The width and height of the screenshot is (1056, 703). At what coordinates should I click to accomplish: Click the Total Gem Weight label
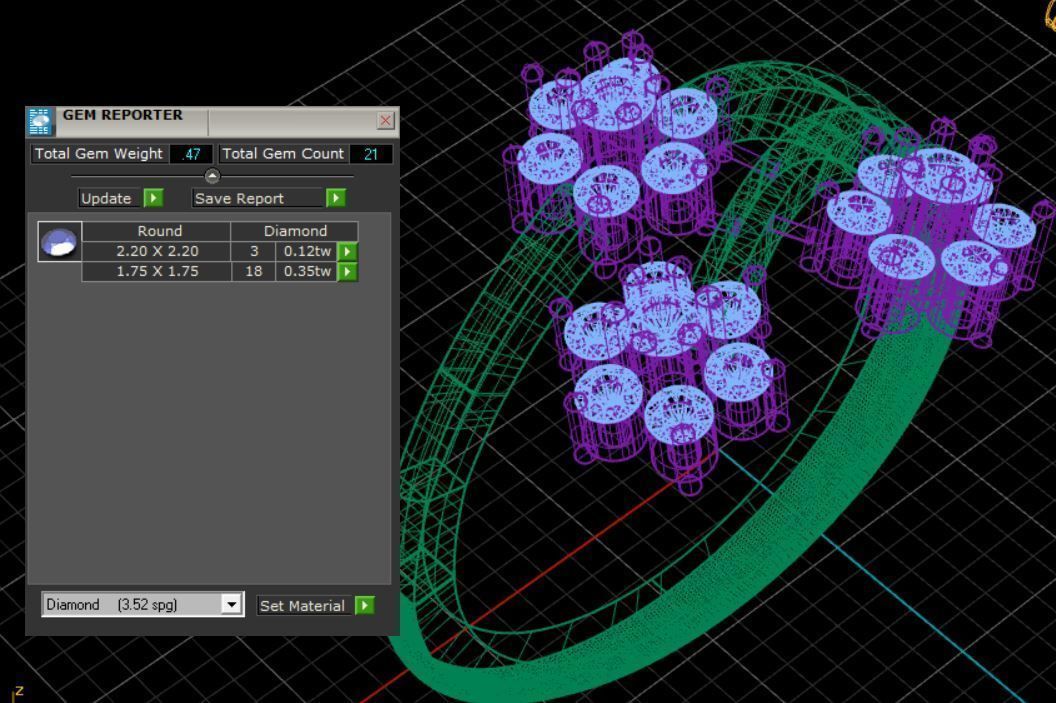[x=98, y=154]
